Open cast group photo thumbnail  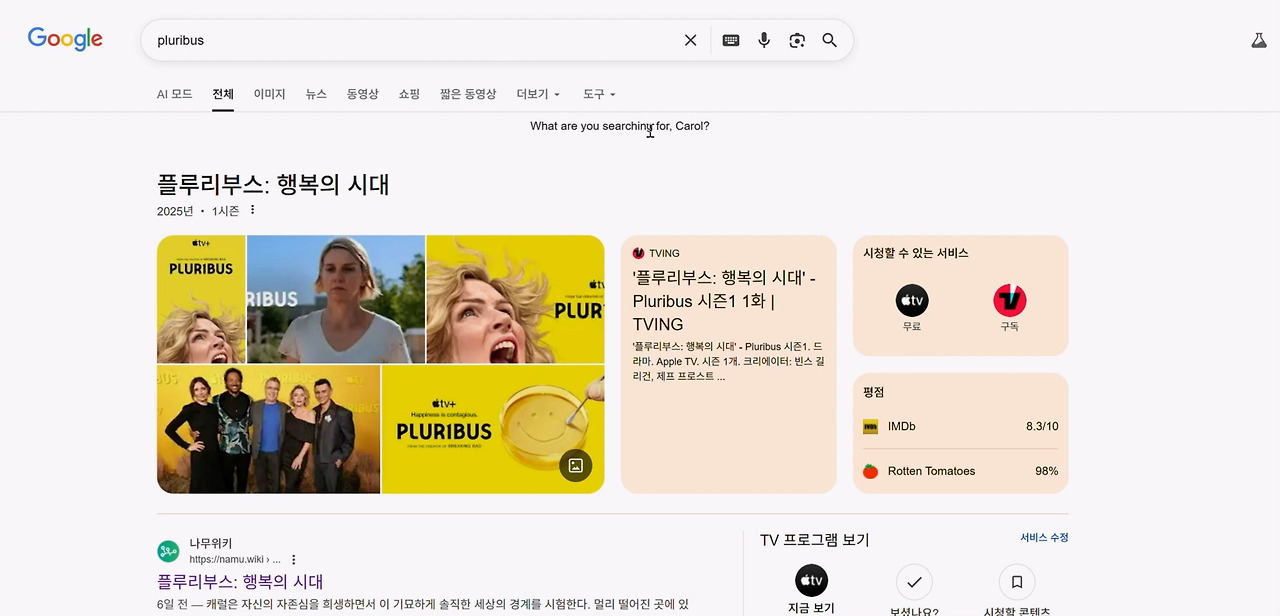pyautogui.click(x=268, y=429)
